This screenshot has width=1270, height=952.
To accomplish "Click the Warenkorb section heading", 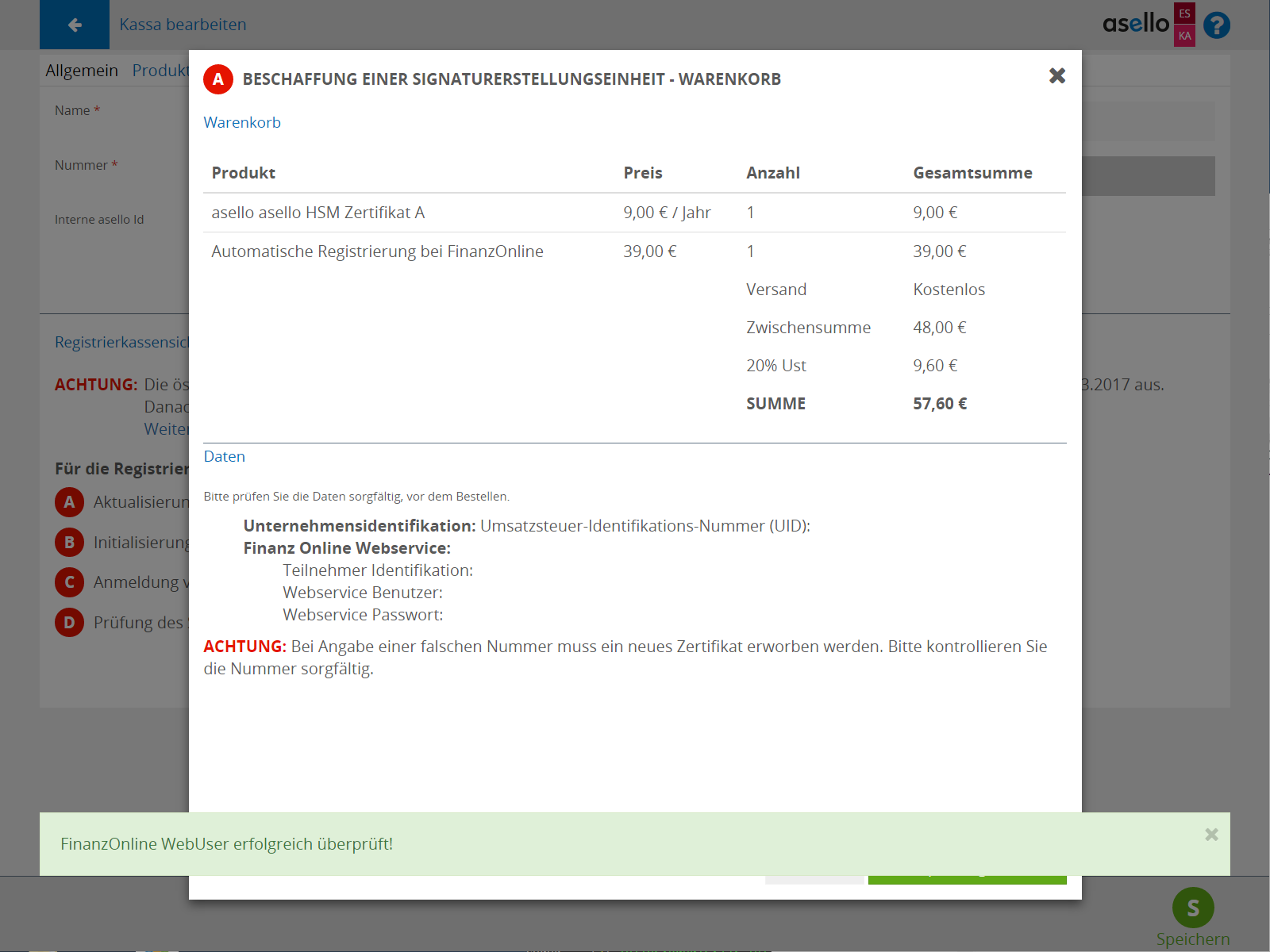I will (242, 123).
